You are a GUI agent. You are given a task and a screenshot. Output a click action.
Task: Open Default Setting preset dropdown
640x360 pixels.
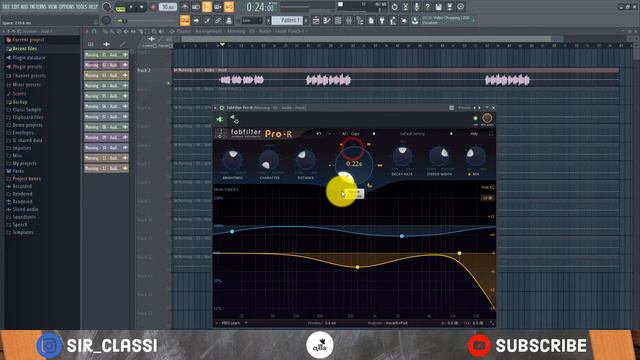(412, 134)
